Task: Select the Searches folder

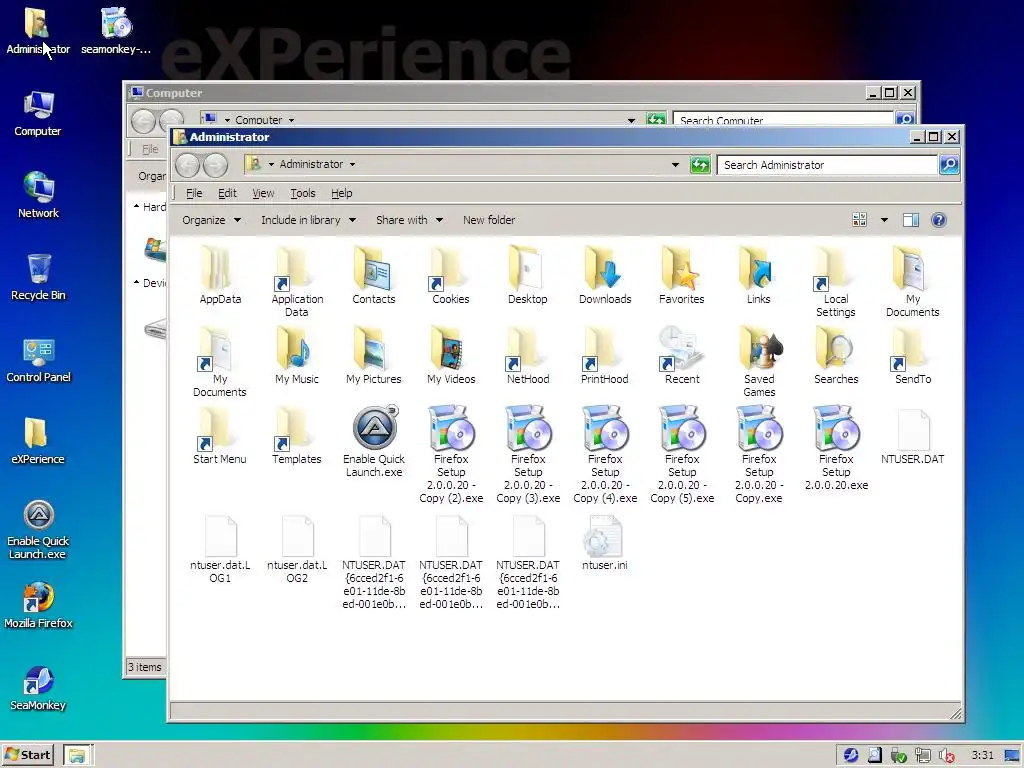Action: click(x=836, y=356)
